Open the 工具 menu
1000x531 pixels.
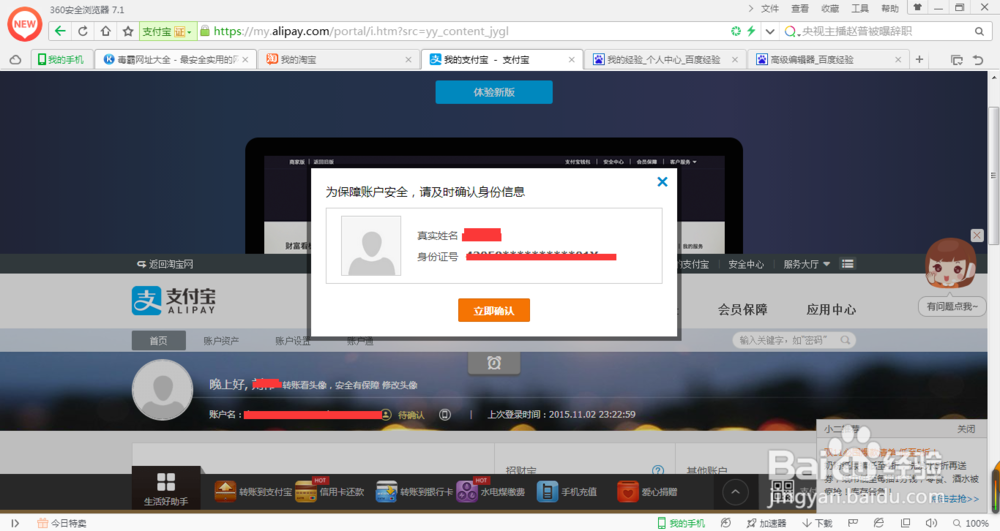[860, 8]
